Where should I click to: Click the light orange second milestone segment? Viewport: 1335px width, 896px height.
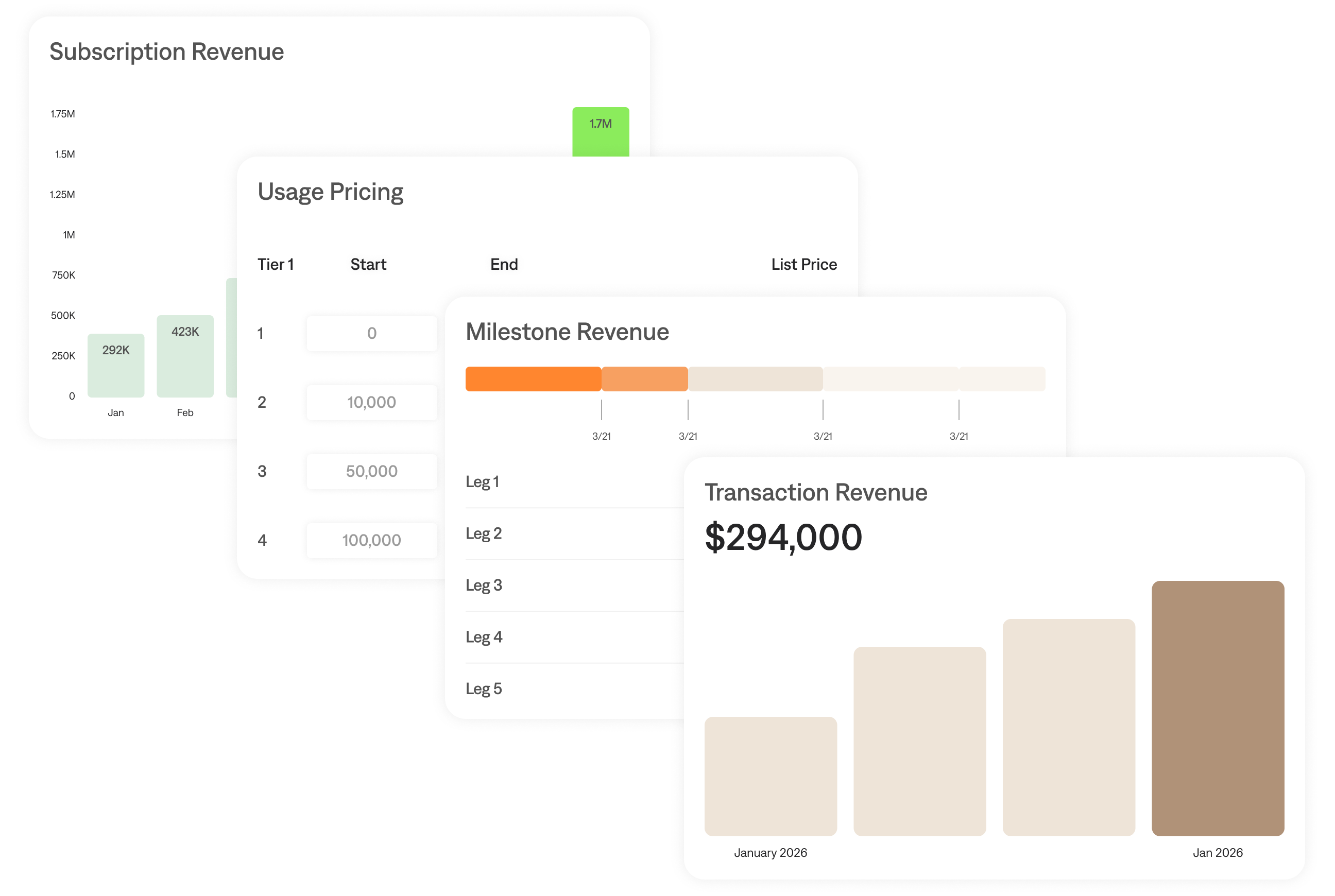coord(645,379)
